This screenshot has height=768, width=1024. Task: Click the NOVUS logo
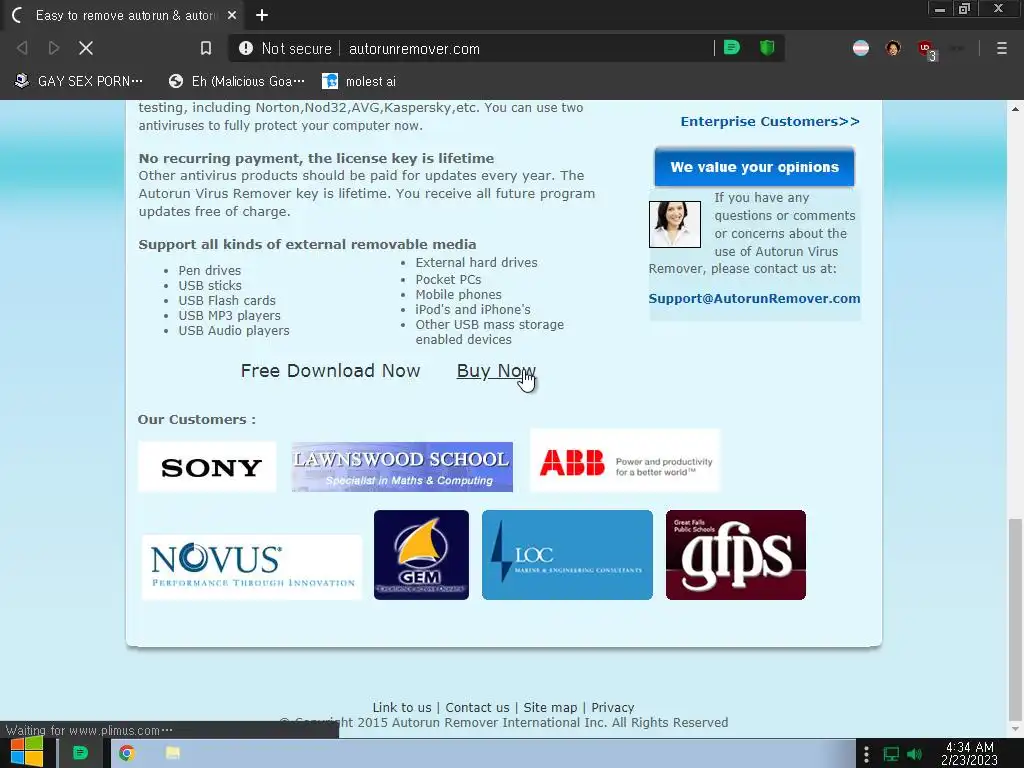(x=252, y=566)
